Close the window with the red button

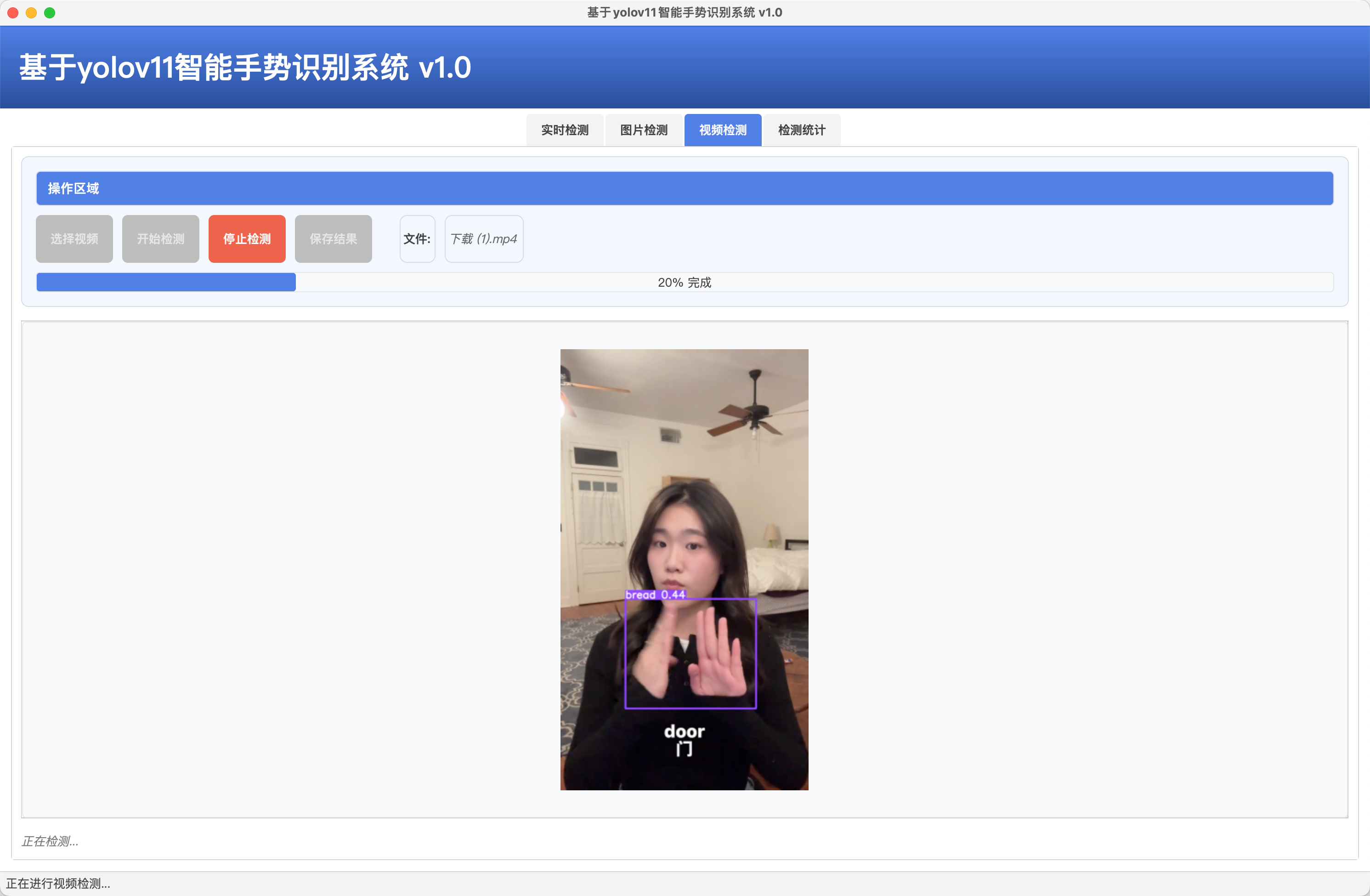tap(13, 13)
